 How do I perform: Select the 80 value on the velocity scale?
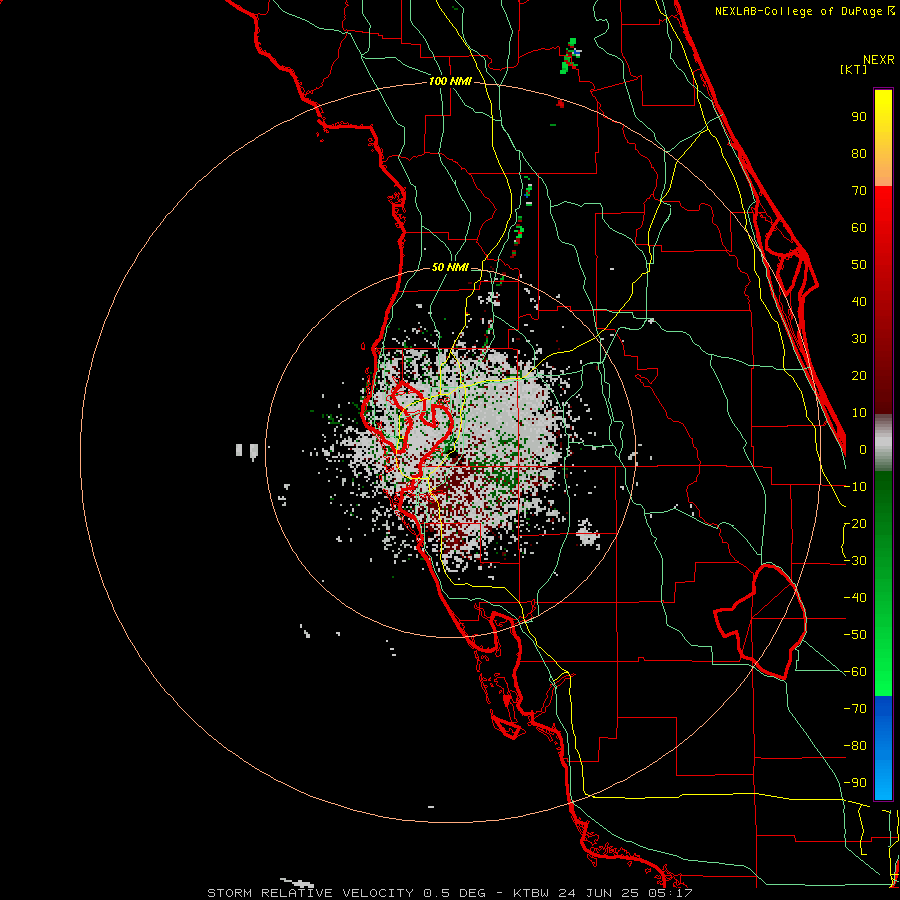pyautogui.click(x=859, y=154)
